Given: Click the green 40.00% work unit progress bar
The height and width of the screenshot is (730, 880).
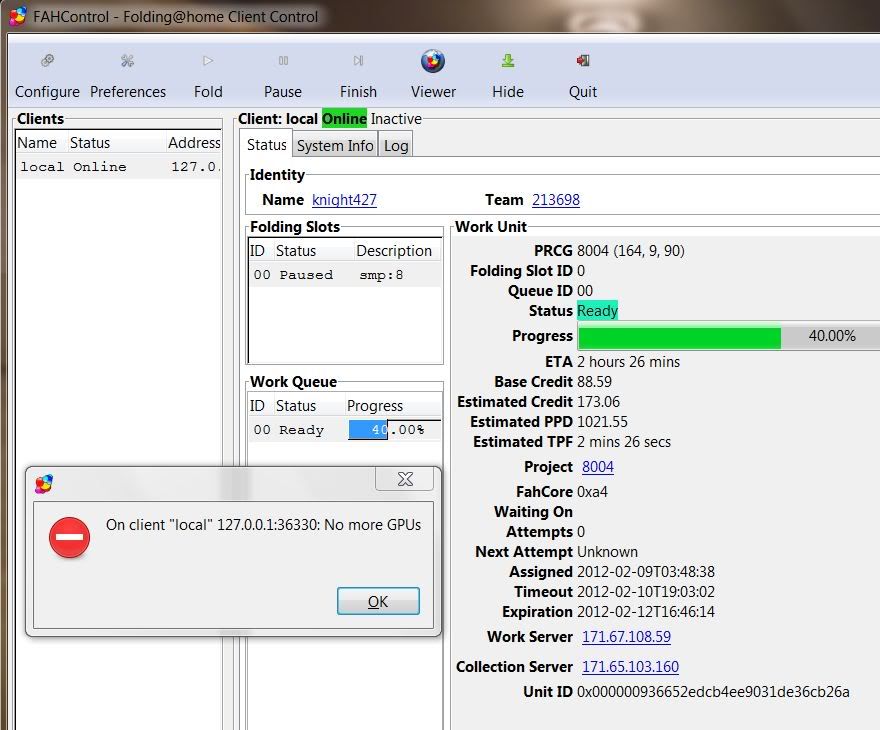Looking at the screenshot, I should point(729,336).
